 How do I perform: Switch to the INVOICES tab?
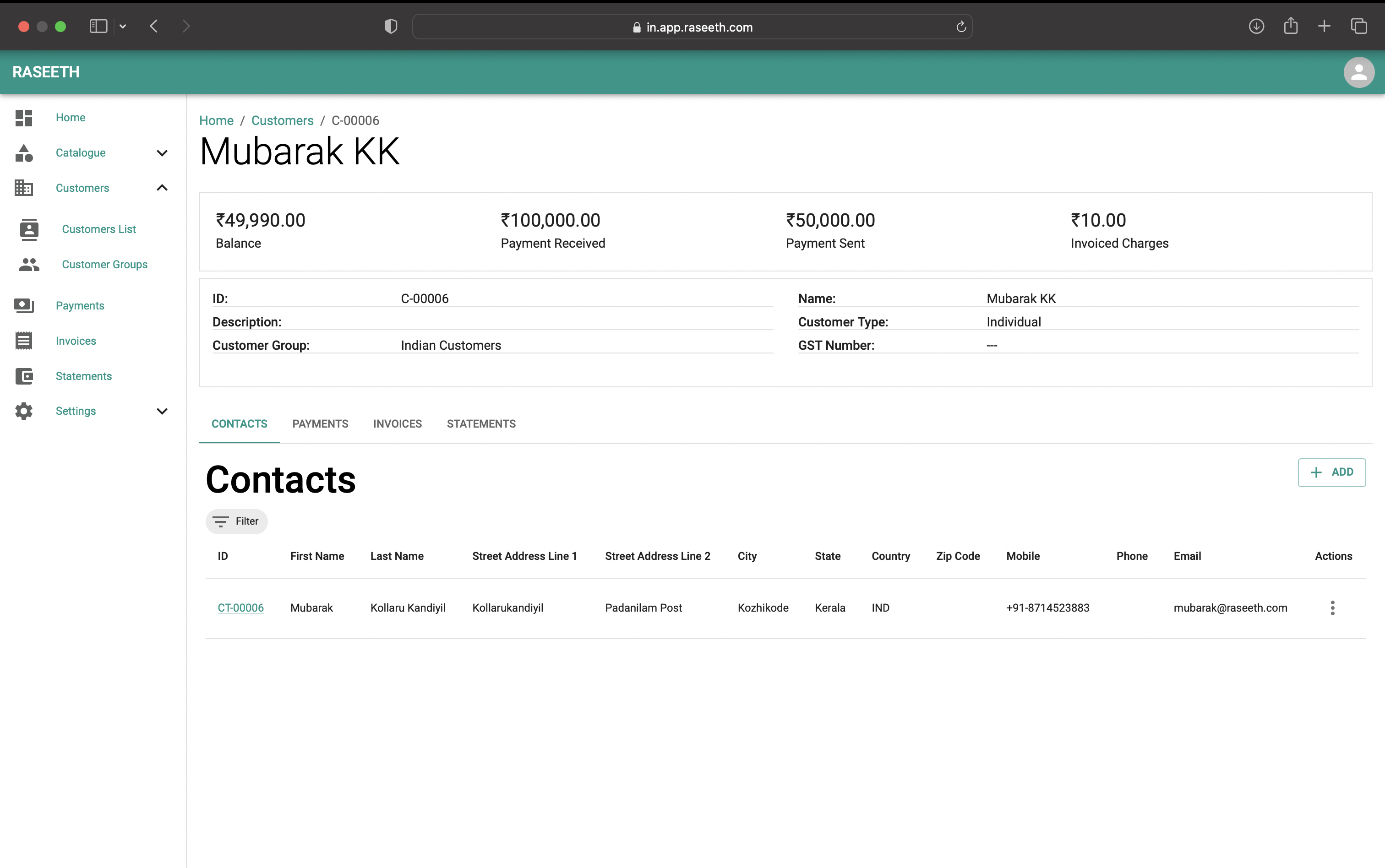tap(398, 424)
